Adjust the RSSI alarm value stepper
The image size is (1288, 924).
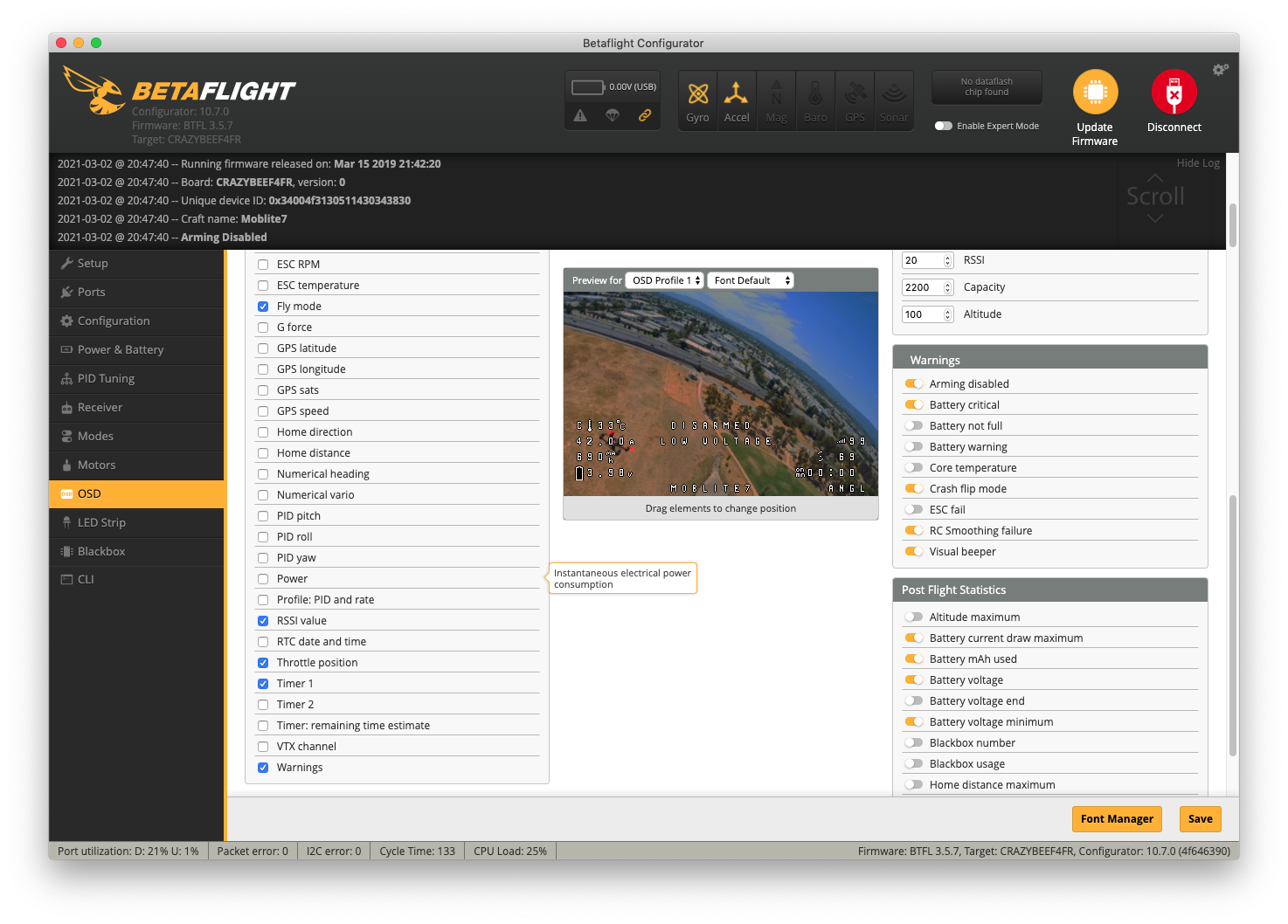(947, 260)
